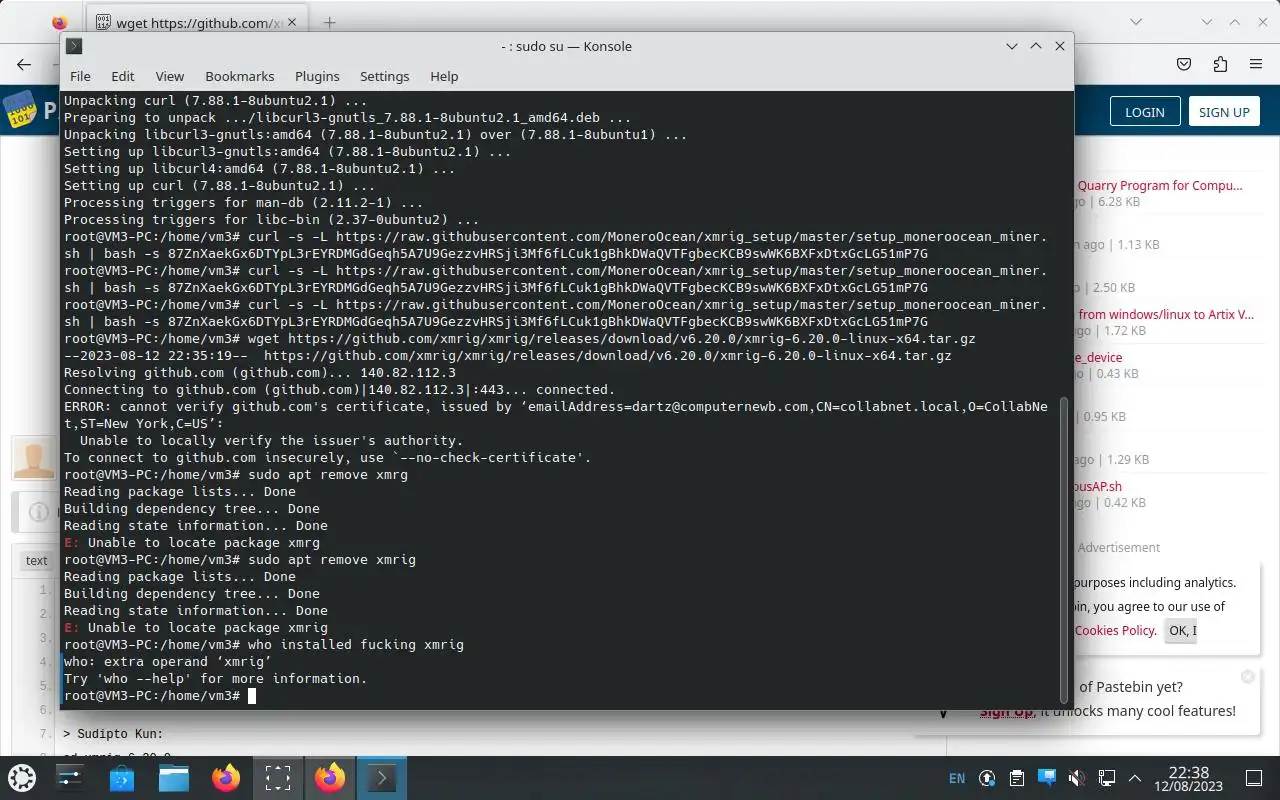This screenshot has height=800, width=1280.
Task: Expand hidden system tray icons arrow
Action: (1135, 778)
